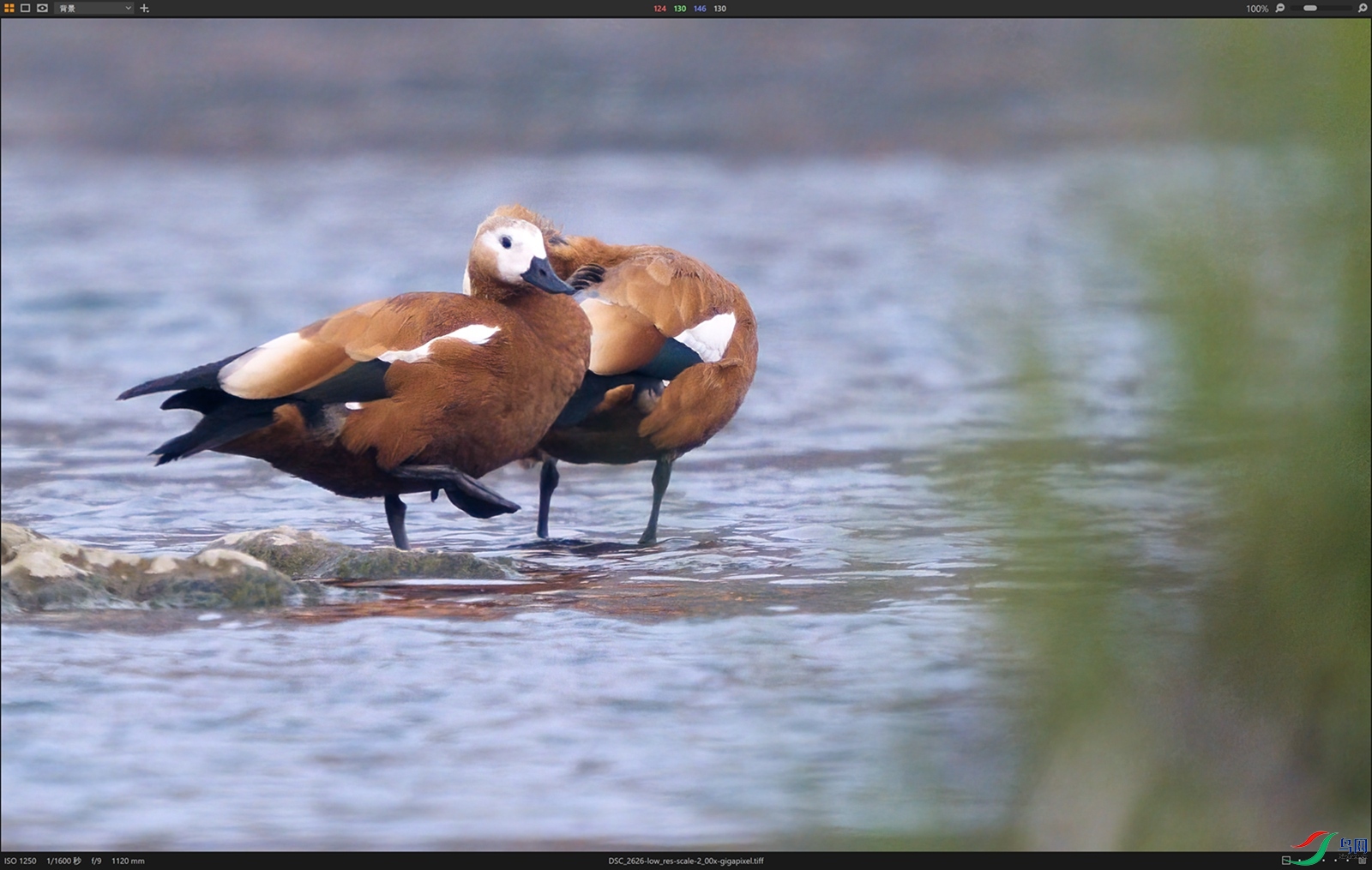
Task: Click the 100% zoom level label
Action: [1256, 9]
